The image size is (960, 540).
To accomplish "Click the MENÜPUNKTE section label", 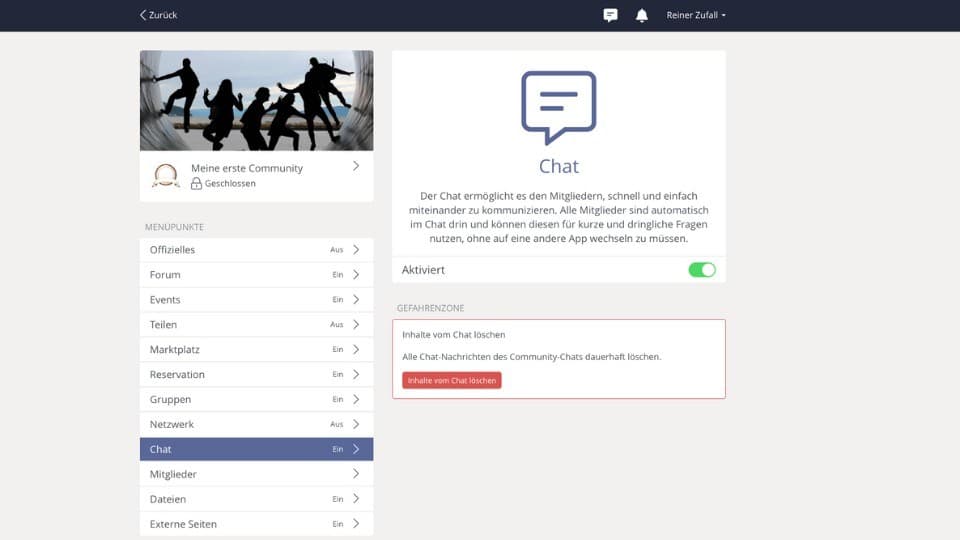I will 174,227.
